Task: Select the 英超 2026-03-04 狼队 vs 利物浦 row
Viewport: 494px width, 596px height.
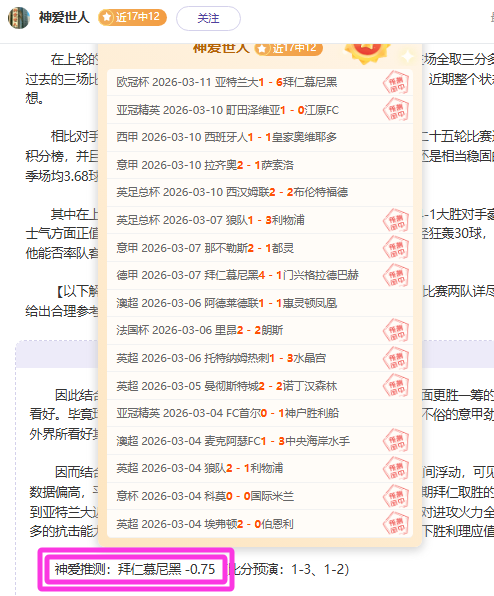Action: 260,468
